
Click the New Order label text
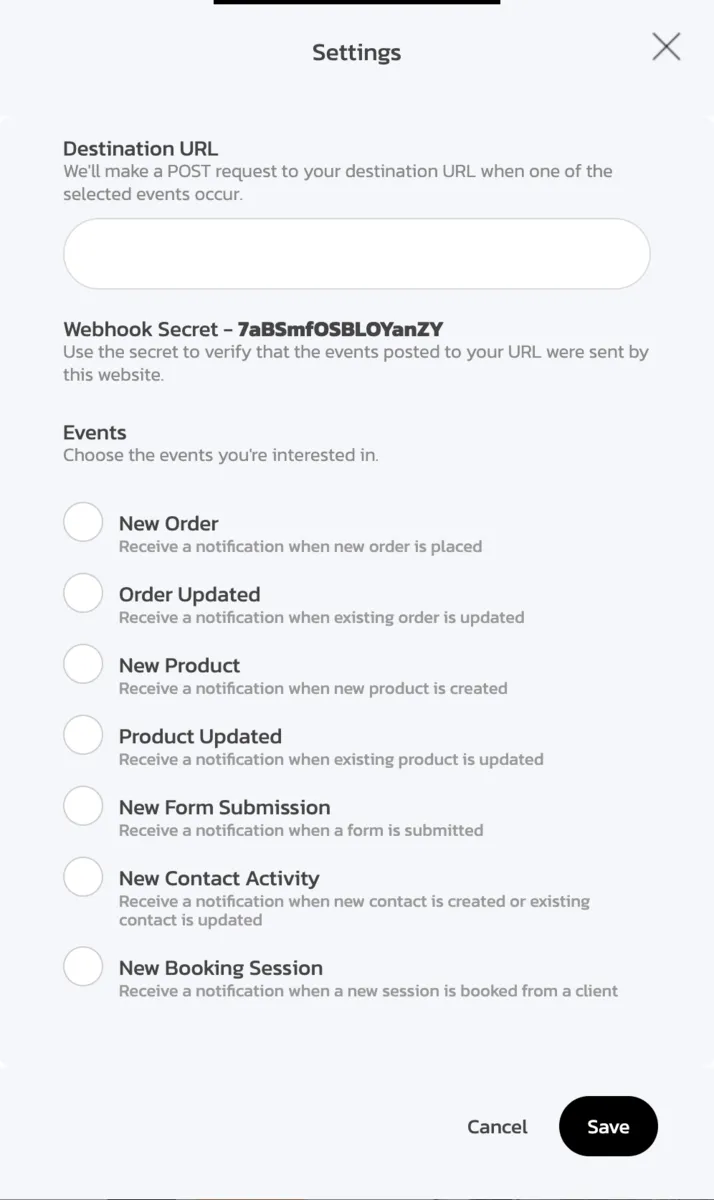[x=168, y=523]
